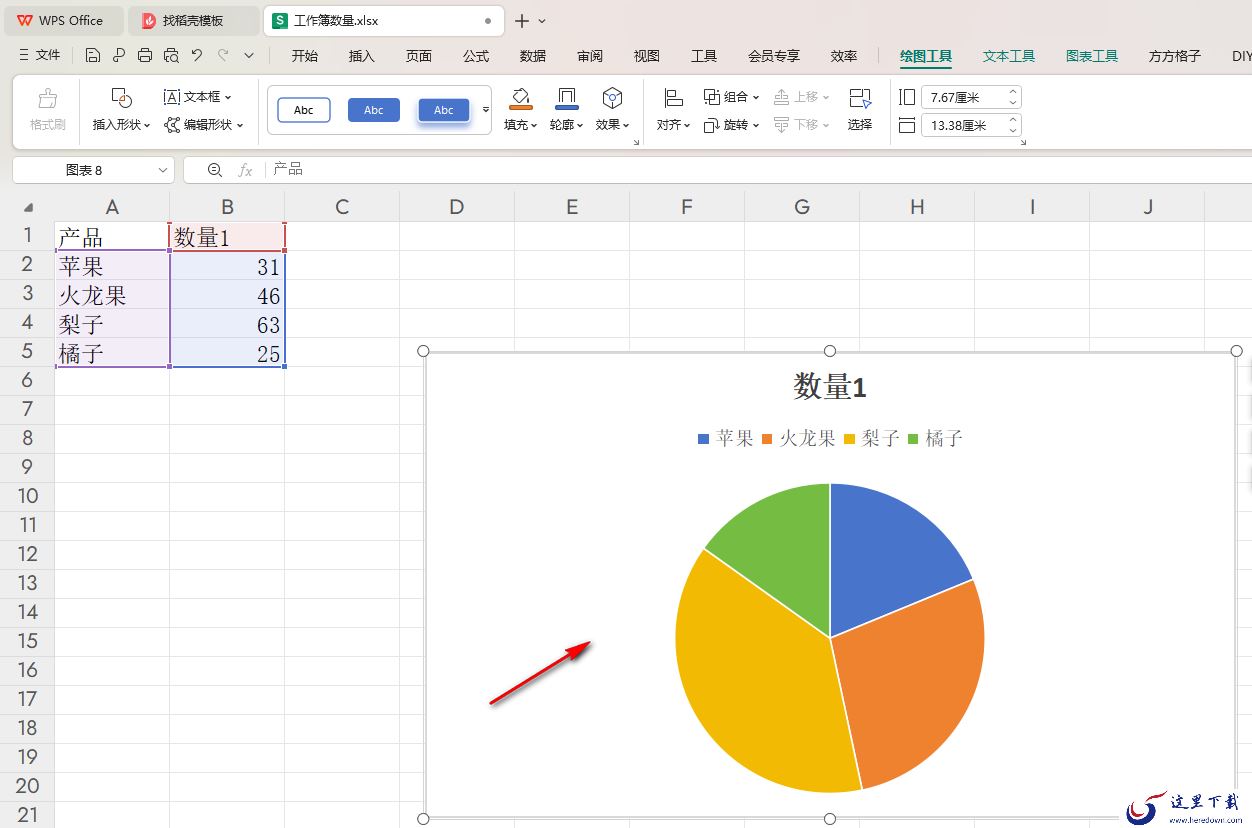Open the 组合 group dropdown
Image resolution: width=1252 pixels, height=828 pixels.
pyautogui.click(x=732, y=97)
